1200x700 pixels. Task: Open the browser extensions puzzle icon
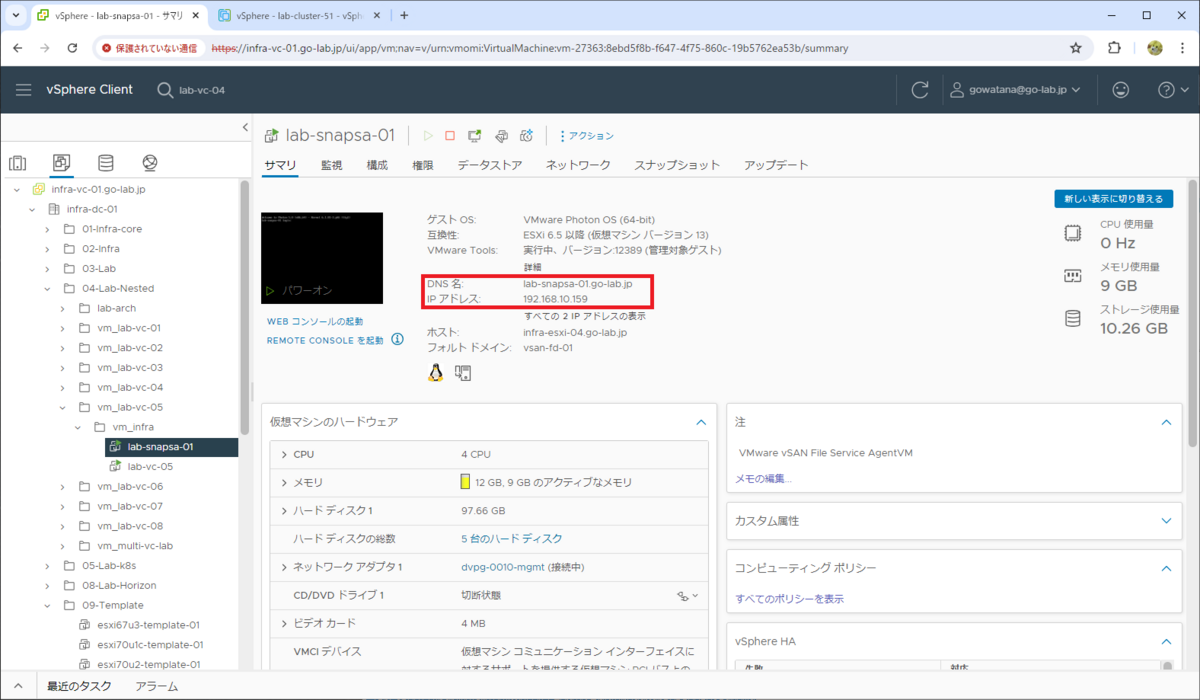pos(1115,47)
